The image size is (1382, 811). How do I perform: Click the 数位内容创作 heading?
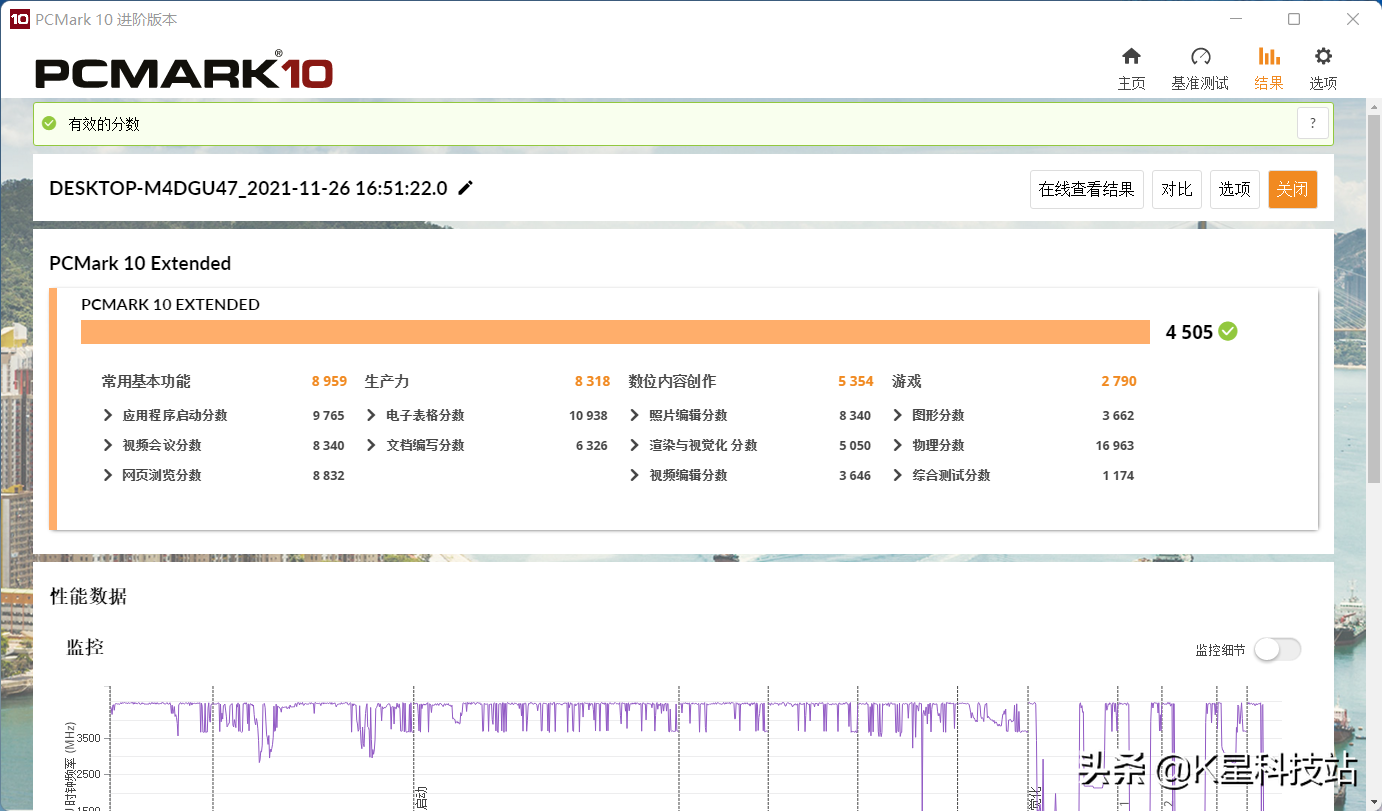point(672,381)
